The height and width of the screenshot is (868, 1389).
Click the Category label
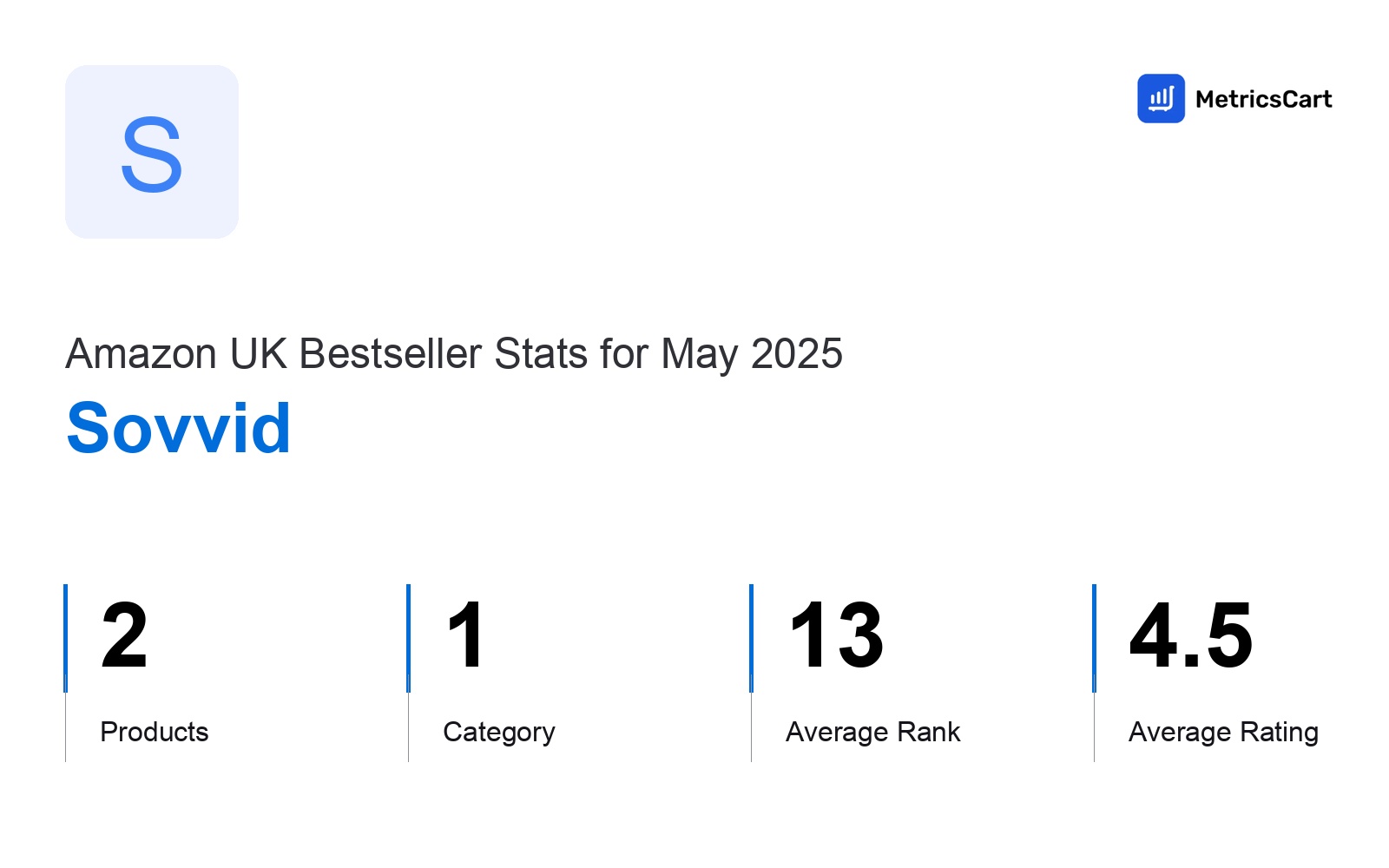499,733
